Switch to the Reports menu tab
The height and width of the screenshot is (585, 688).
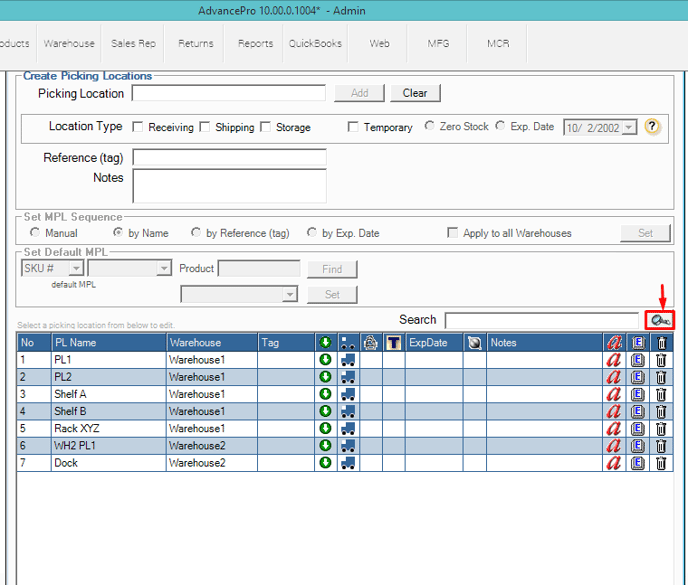pos(255,44)
